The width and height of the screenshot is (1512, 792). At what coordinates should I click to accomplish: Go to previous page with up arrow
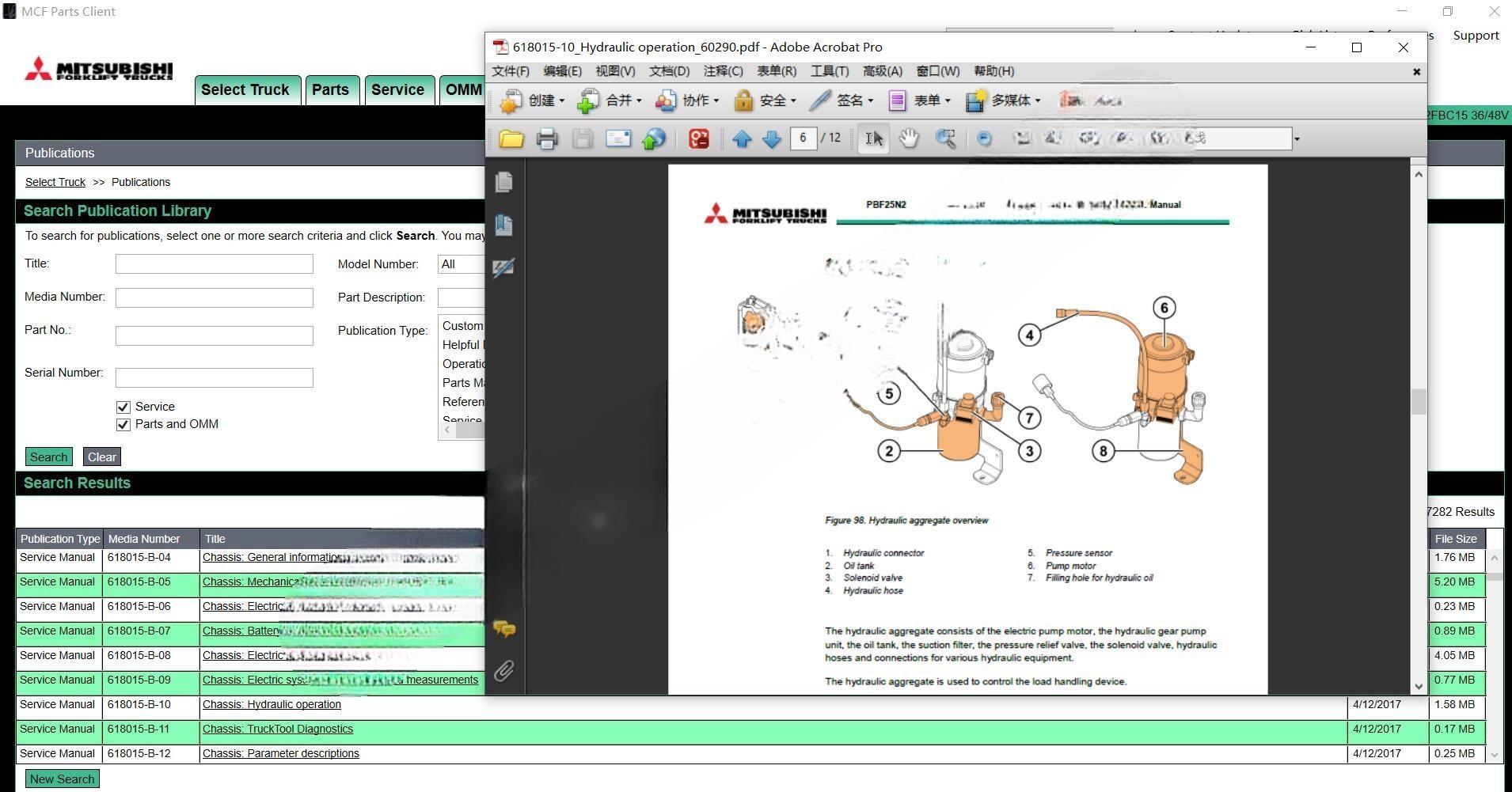point(742,139)
